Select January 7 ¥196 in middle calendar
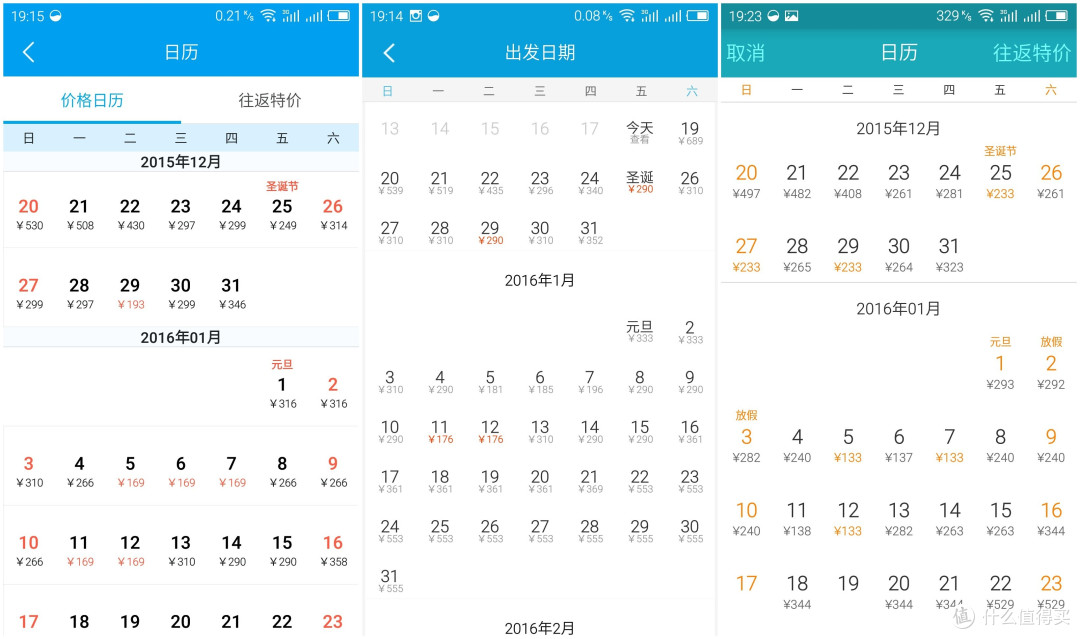 tap(590, 381)
